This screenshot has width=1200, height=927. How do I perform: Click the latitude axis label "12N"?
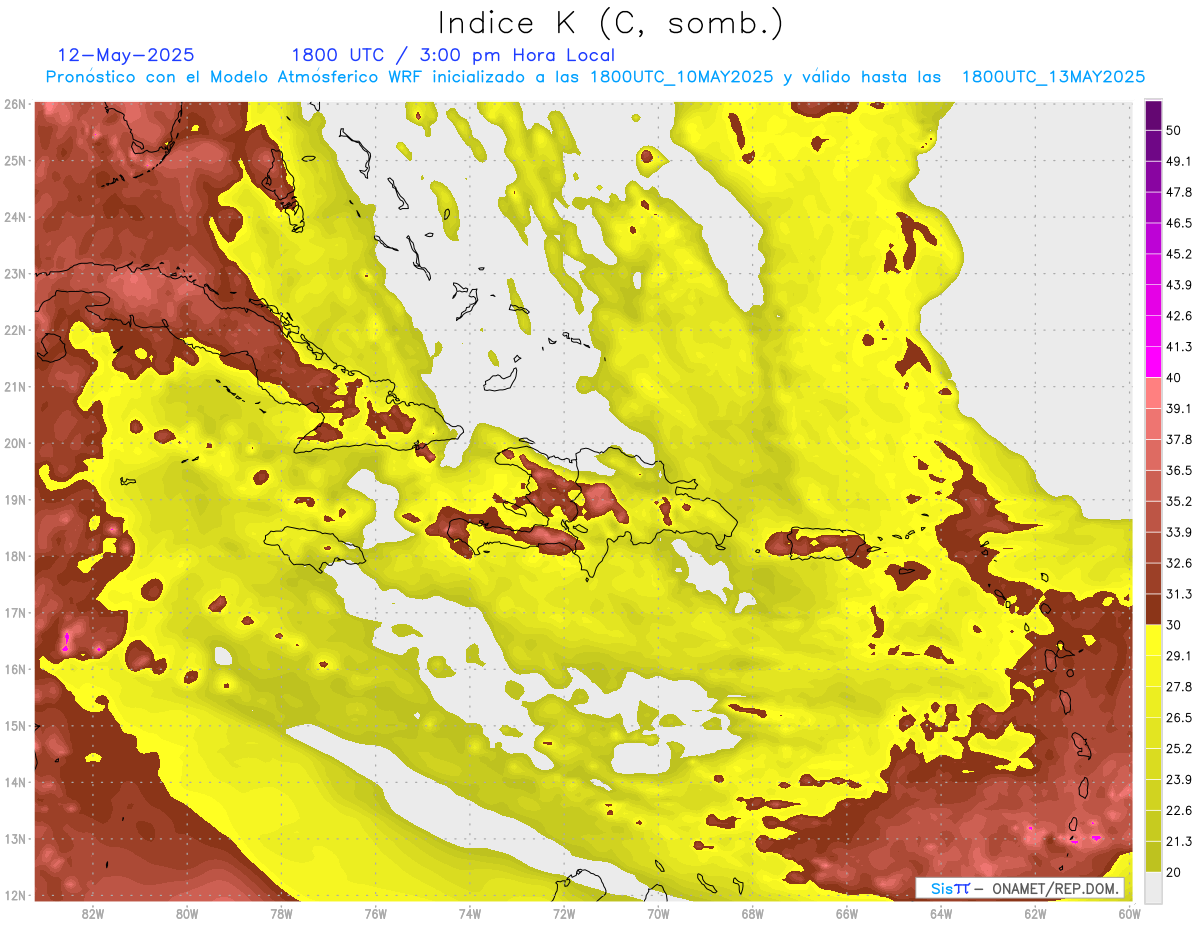15,895
